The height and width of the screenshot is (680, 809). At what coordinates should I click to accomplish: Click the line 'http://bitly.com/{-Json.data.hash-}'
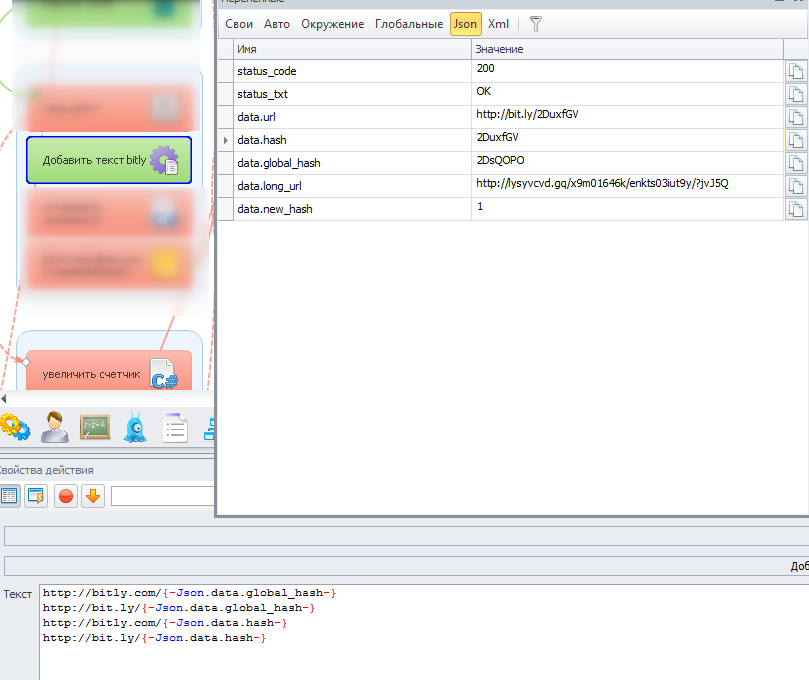pyautogui.click(x=165, y=623)
